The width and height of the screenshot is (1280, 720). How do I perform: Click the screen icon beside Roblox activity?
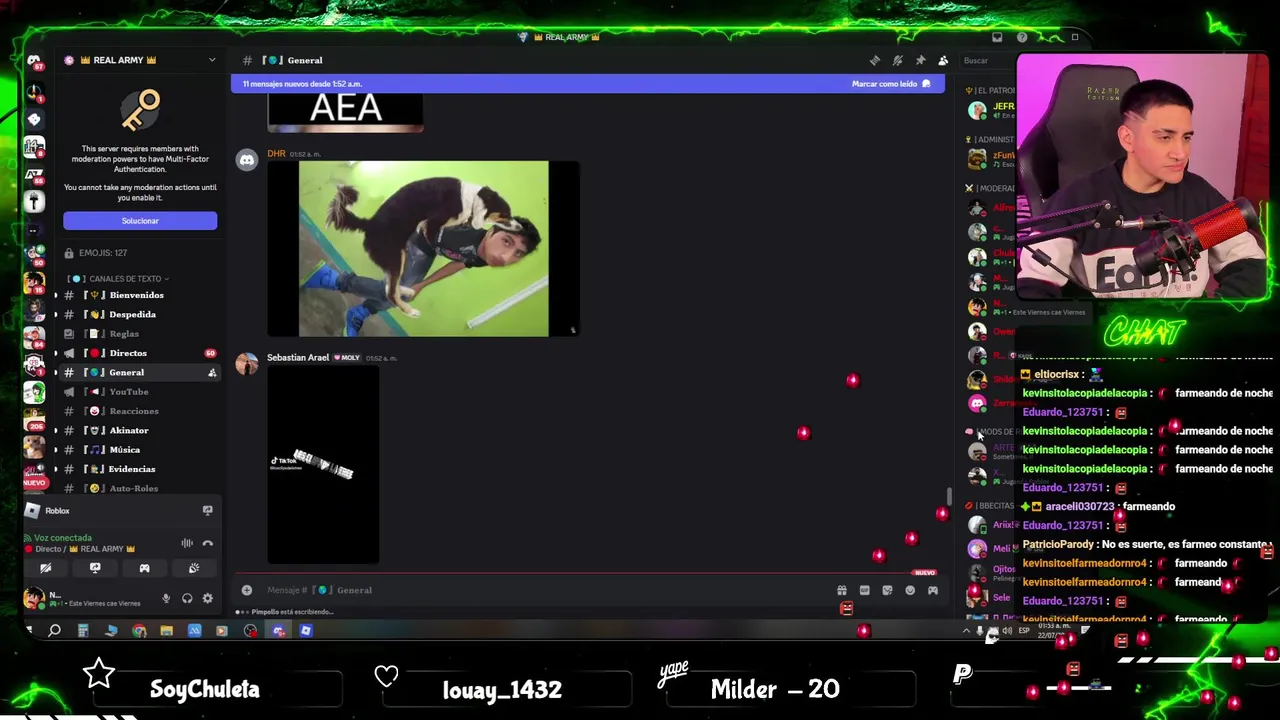point(207,510)
